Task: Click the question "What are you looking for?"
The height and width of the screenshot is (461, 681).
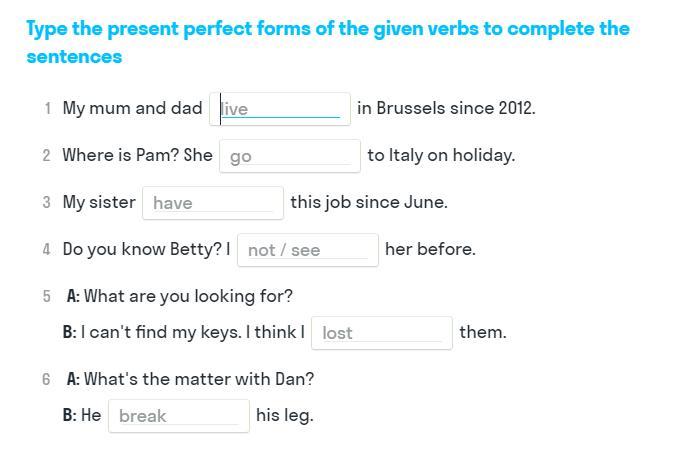Action: pos(188,296)
